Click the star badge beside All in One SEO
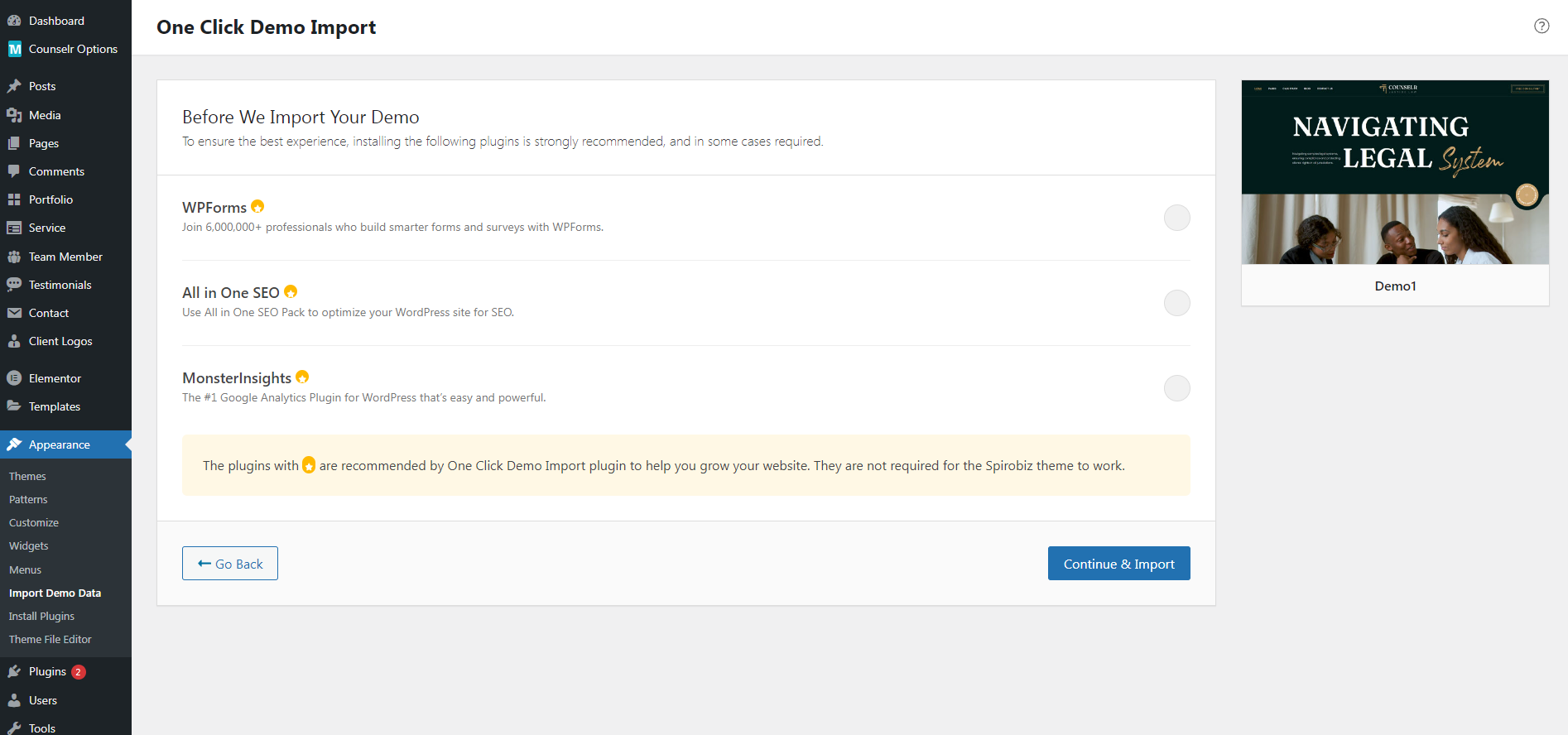 [x=291, y=291]
